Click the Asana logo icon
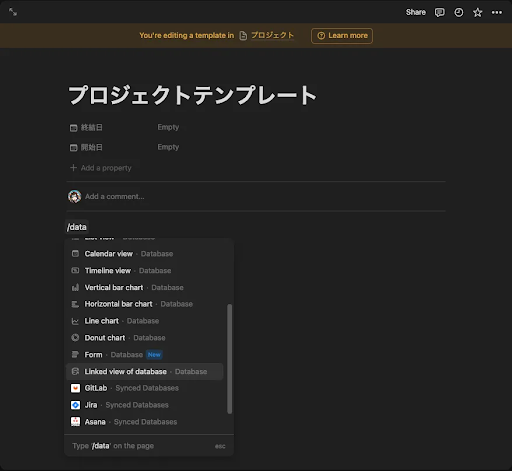 click(75, 422)
